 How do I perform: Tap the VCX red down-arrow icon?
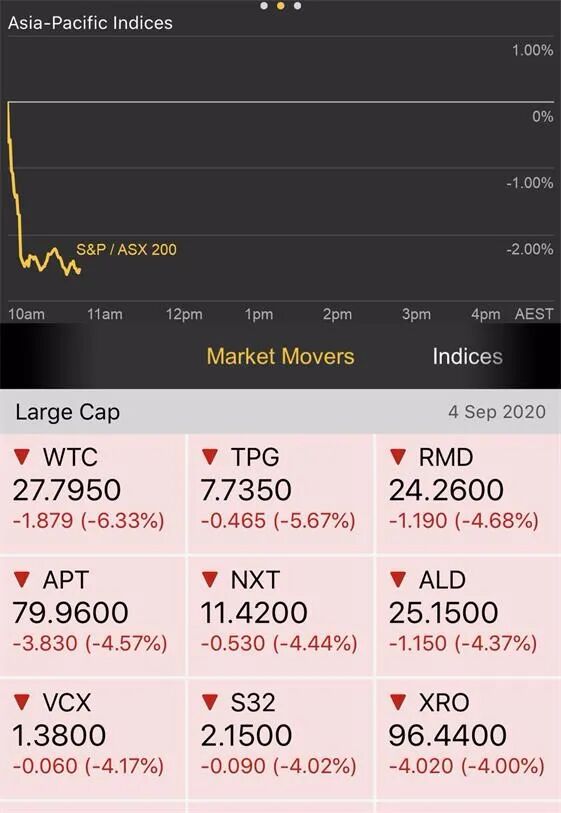22,702
